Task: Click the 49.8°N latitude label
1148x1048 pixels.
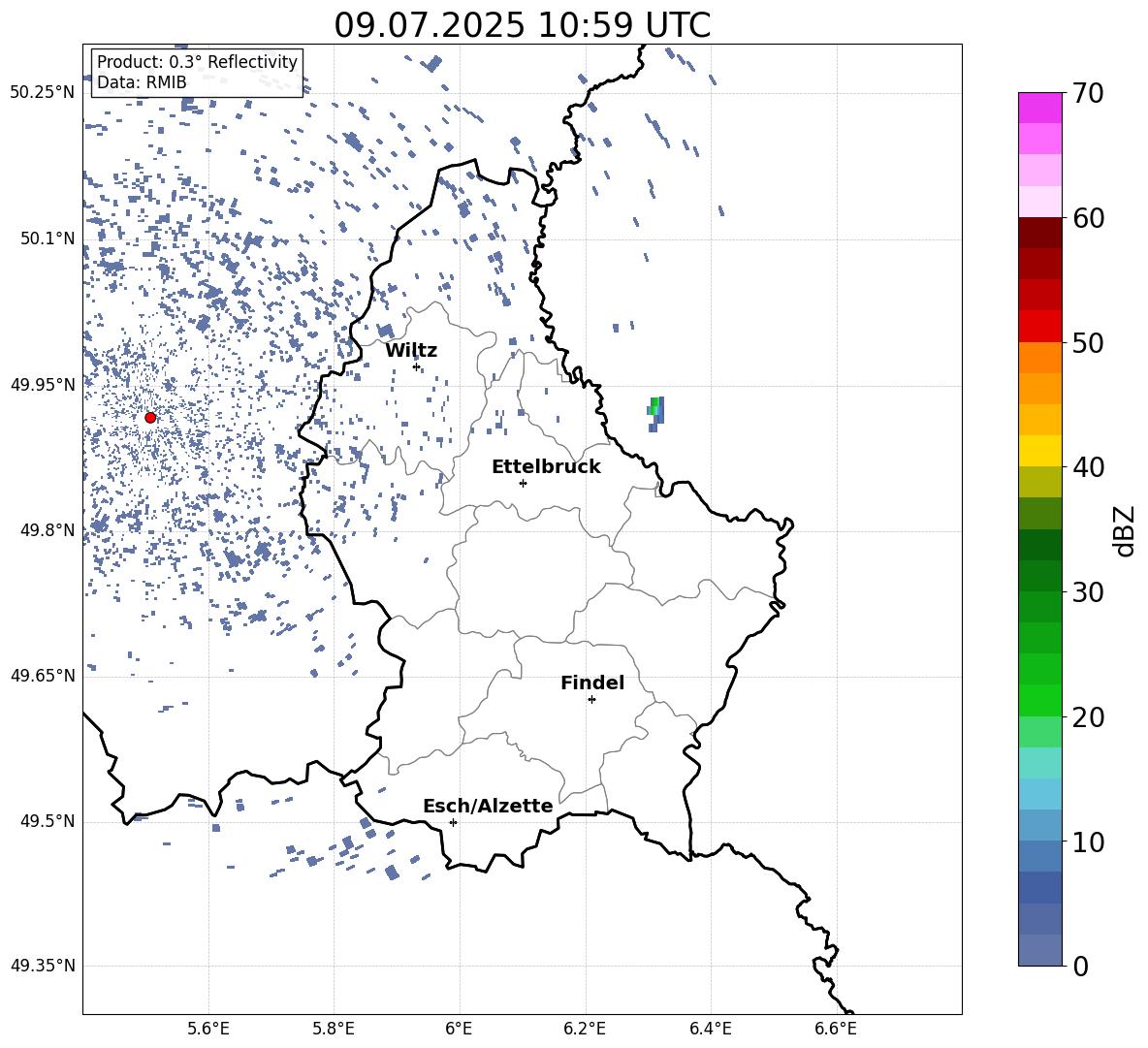Action: [48, 530]
